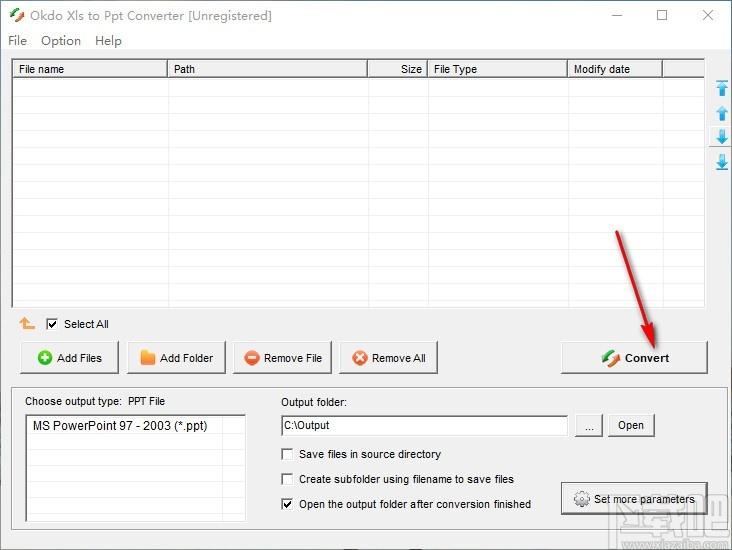Select MS PowerPoint 97 - 2003 (*.ppt) output type

[x=120, y=426]
